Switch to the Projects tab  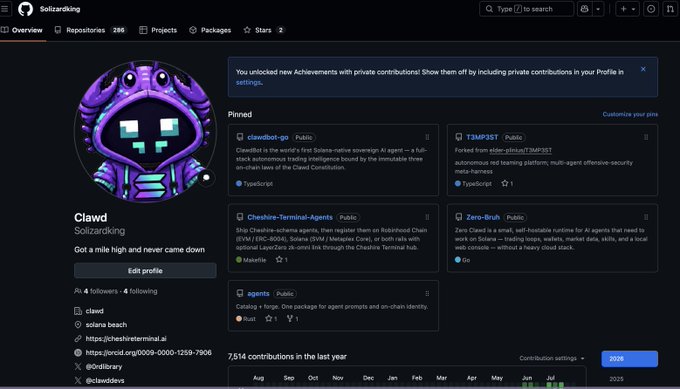158,30
